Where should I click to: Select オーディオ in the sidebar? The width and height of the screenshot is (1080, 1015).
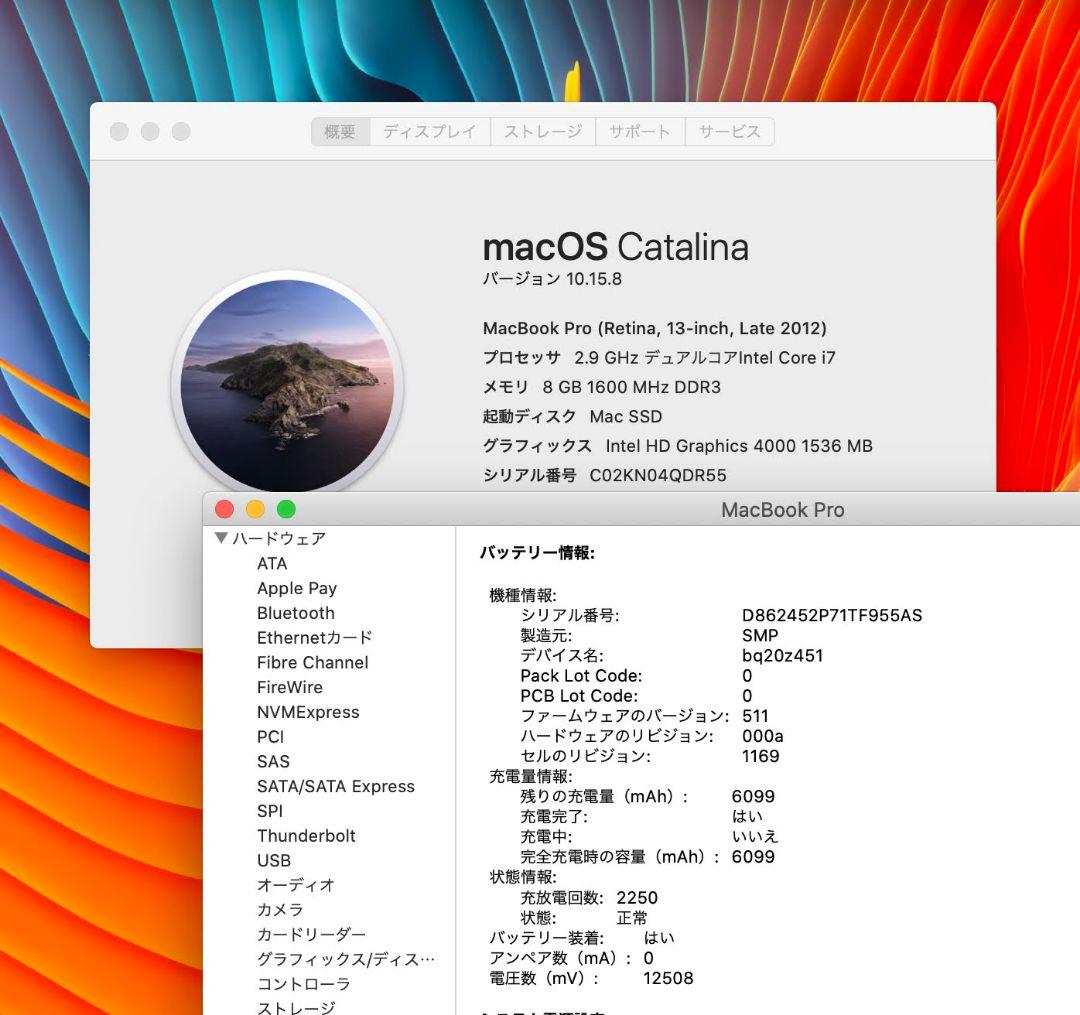point(295,885)
